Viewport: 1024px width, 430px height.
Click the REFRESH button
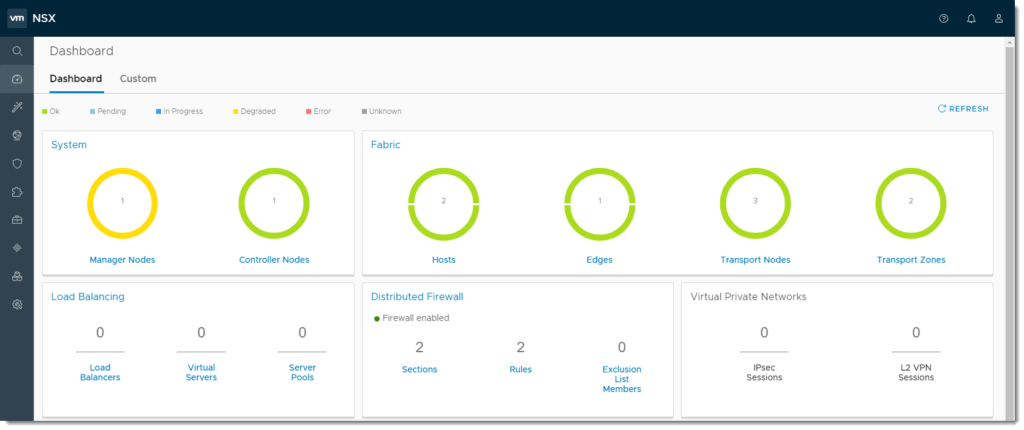tap(962, 109)
